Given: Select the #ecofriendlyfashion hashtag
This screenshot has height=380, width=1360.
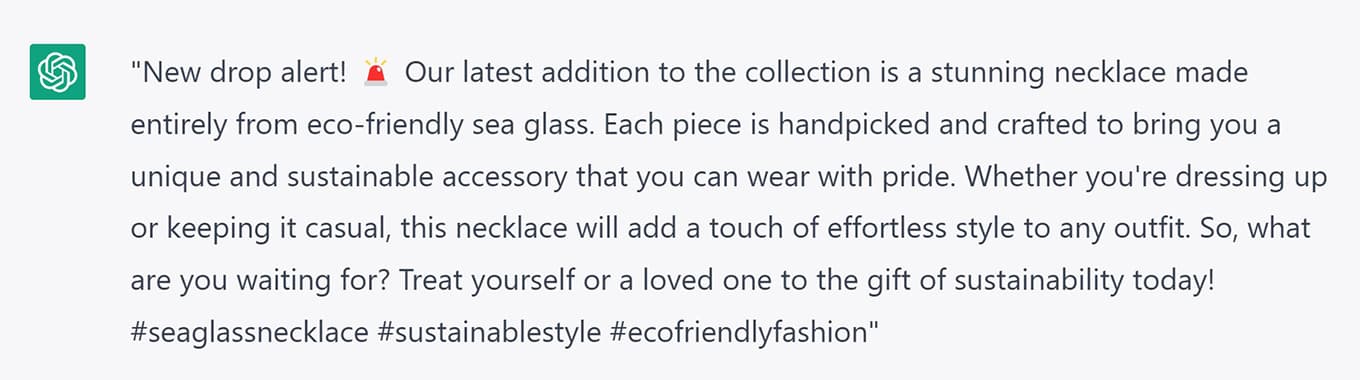Looking at the screenshot, I should (x=737, y=332).
